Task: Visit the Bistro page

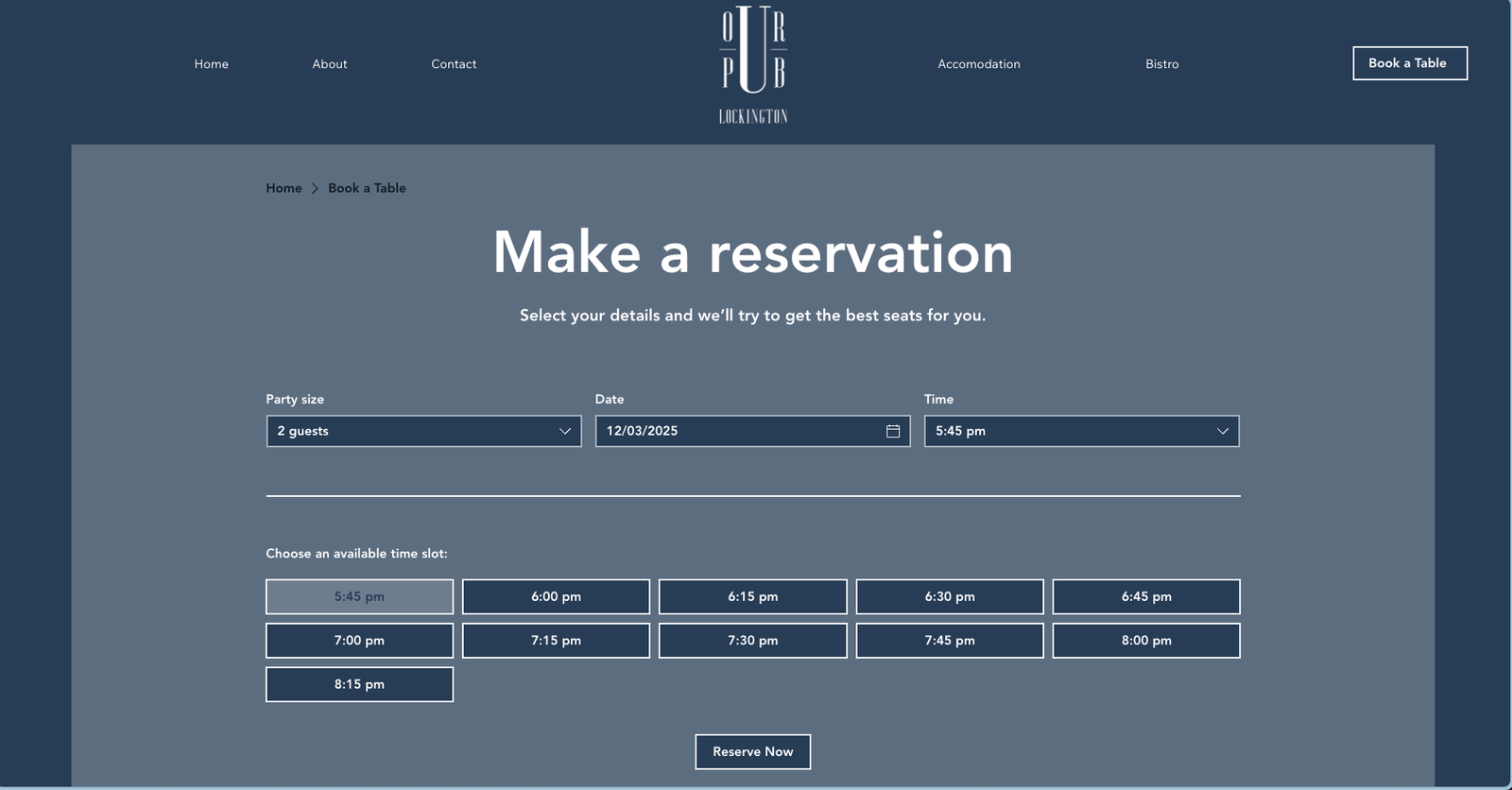Action: click(x=1161, y=64)
